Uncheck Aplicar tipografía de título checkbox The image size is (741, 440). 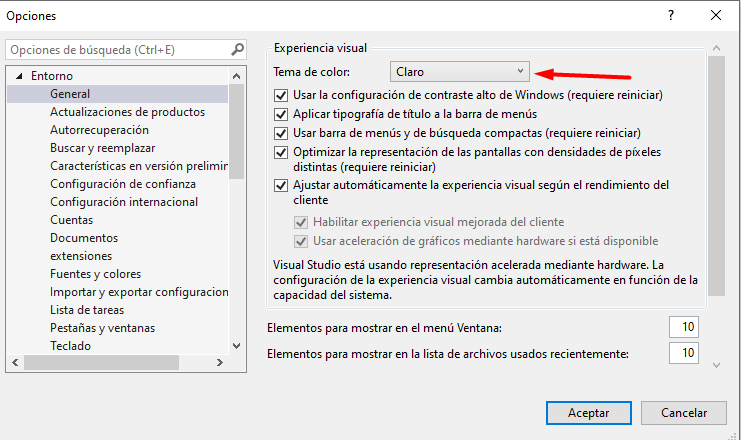pos(281,114)
